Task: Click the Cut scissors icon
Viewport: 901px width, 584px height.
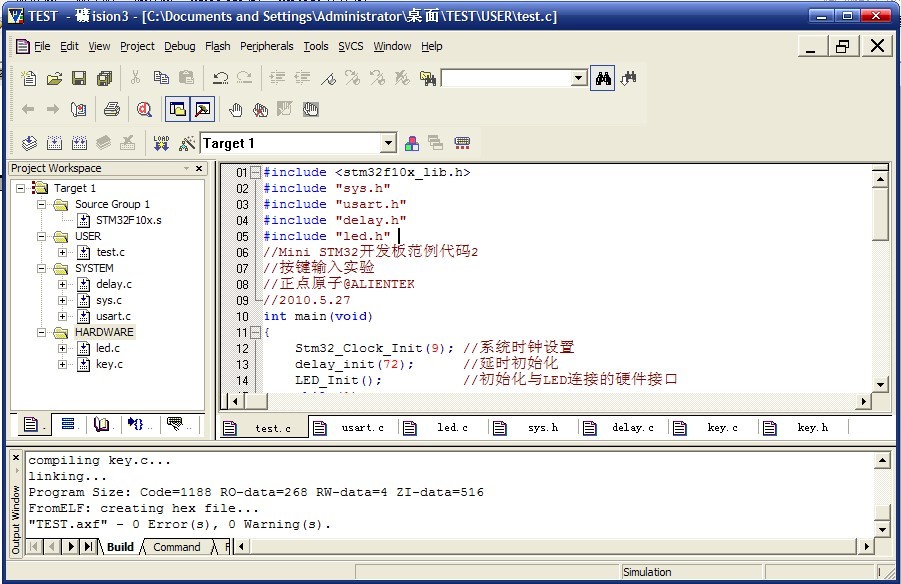Action: point(136,77)
